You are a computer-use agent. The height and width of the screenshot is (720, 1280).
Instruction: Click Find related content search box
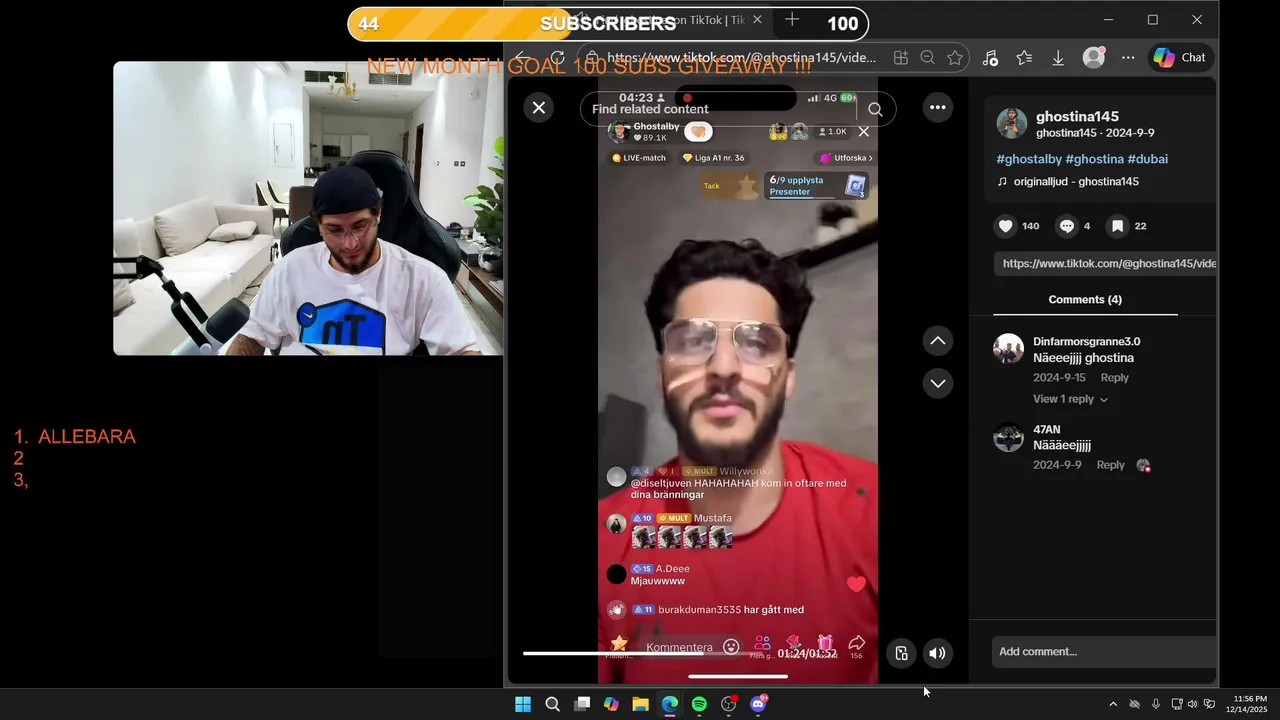click(738, 109)
